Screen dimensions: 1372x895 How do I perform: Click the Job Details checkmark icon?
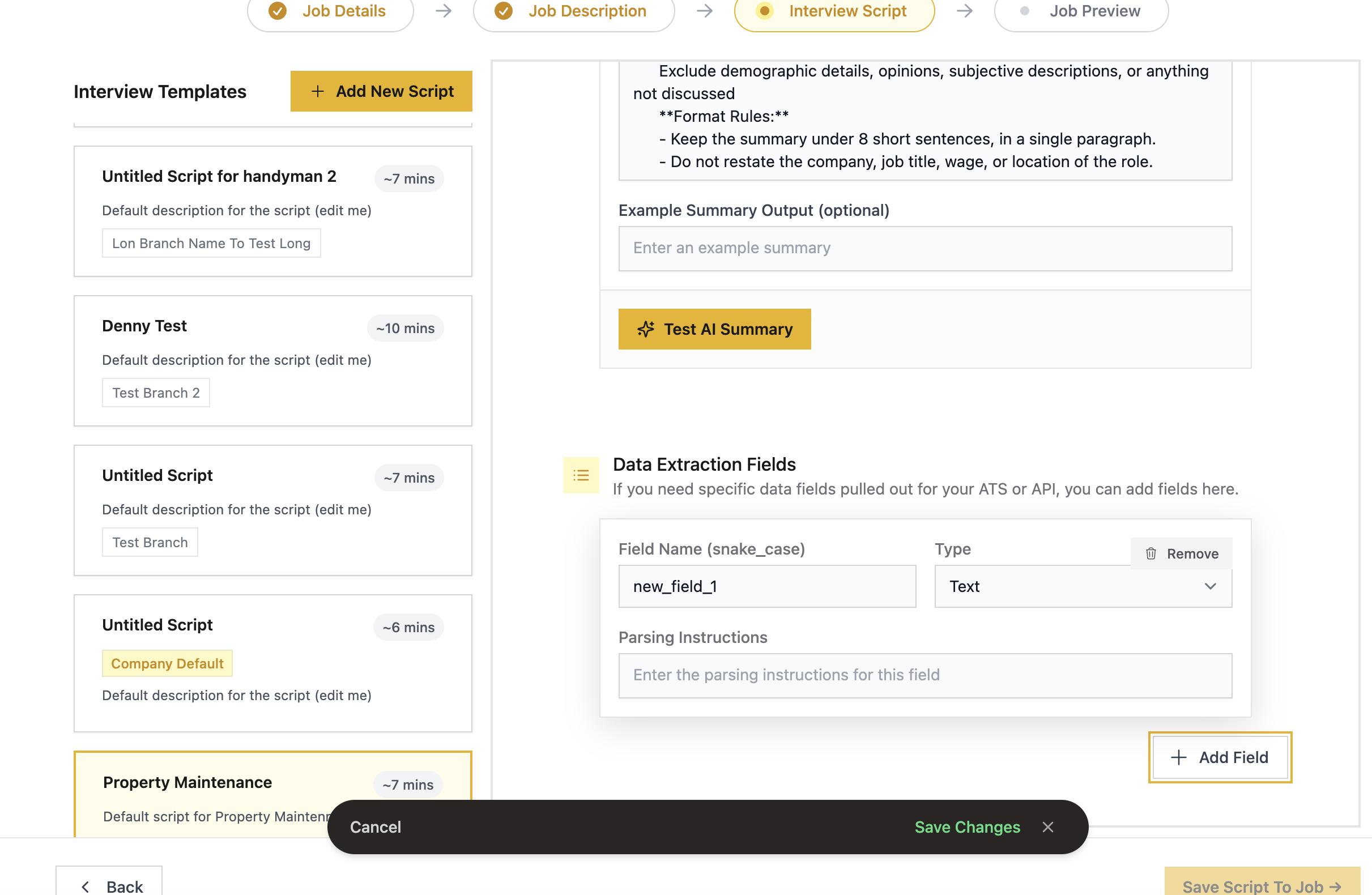click(x=278, y=10)
